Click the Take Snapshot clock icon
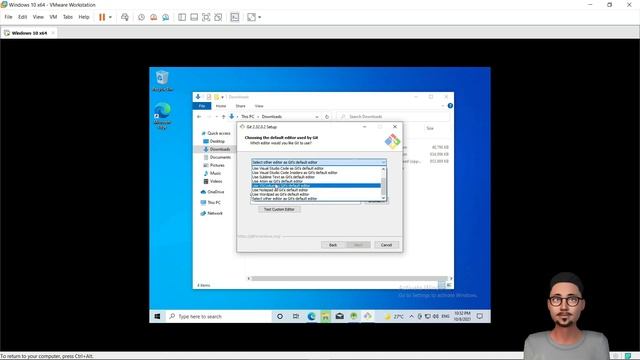Viewport: 640px width, 360px height. coord(141,17)
